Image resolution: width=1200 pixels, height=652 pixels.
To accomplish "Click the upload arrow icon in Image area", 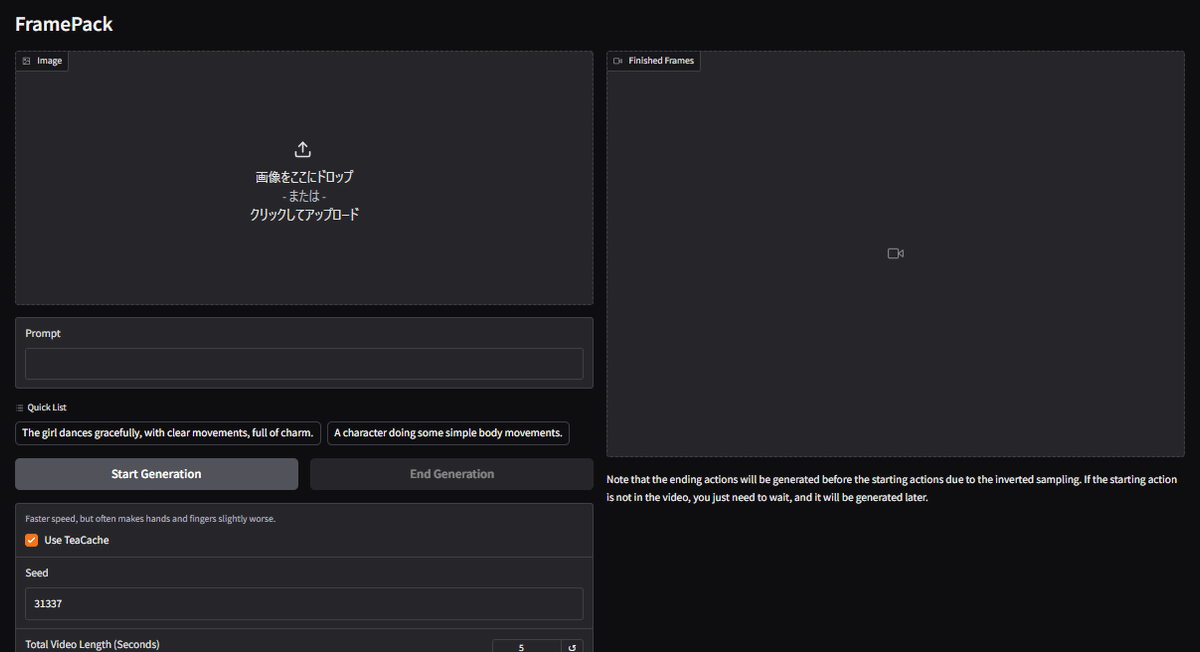I will (304, 149).
